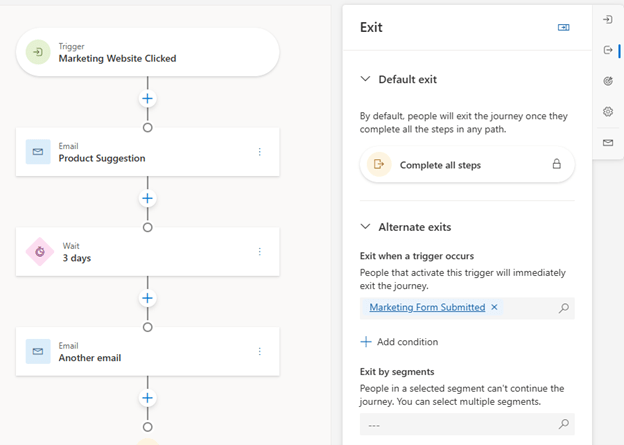This screenshot has width=624, height=445.
Task: Add step after Product Suggestion email
Action: pyautogui.click(x=148, y=199)
